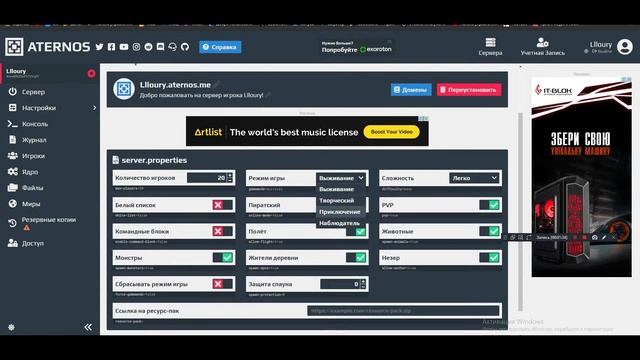The height and width of the screenshot is (360, 640).
Task: Focus the Ссылка на ресурс-пак URL field
Action: pyautogui.click(x=403, y=311)
